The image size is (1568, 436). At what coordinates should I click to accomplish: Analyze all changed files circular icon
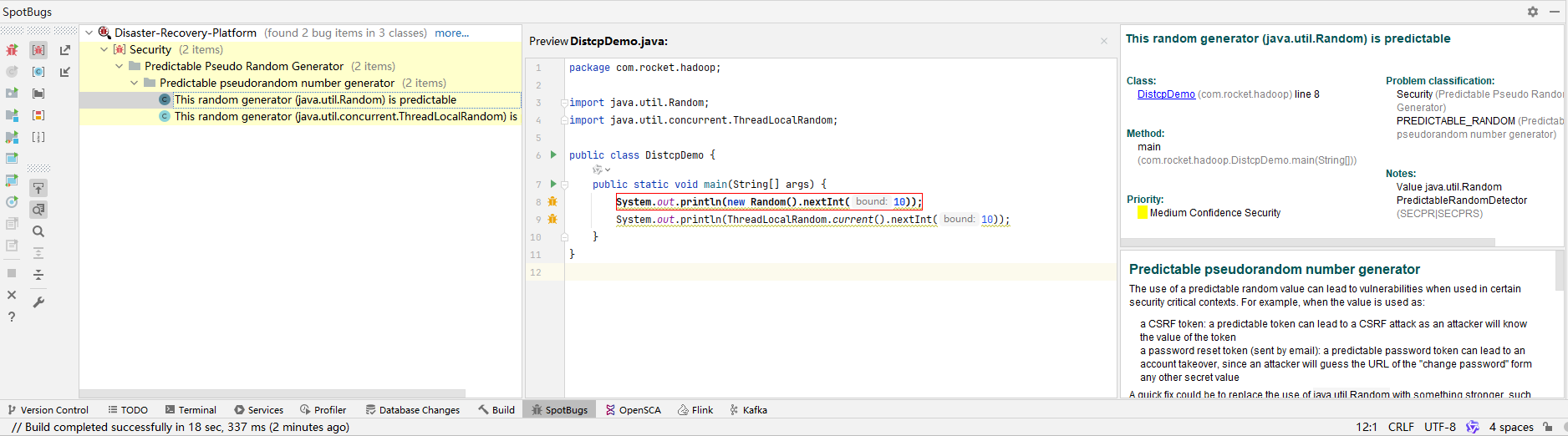tap(12, 202)
